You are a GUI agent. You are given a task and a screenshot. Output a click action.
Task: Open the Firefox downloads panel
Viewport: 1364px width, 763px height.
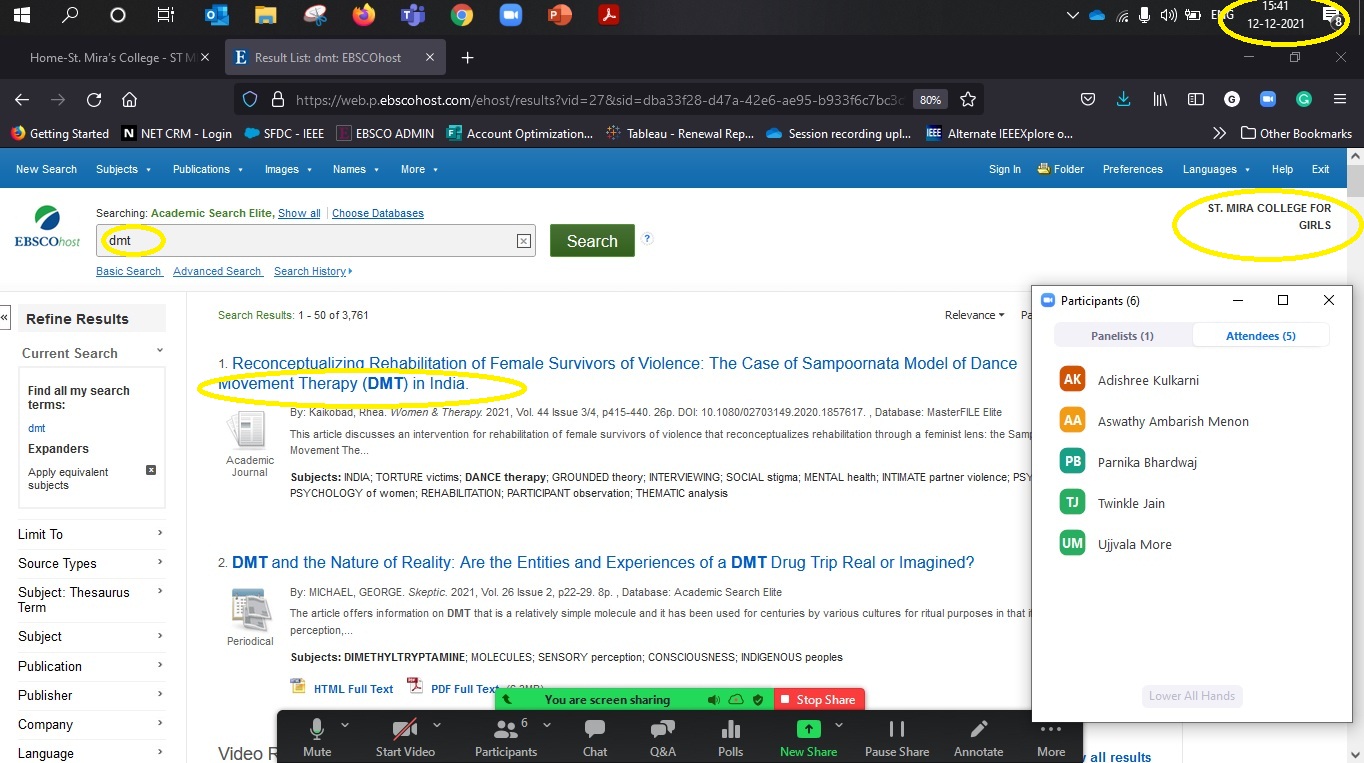[x=1124, y=99]
